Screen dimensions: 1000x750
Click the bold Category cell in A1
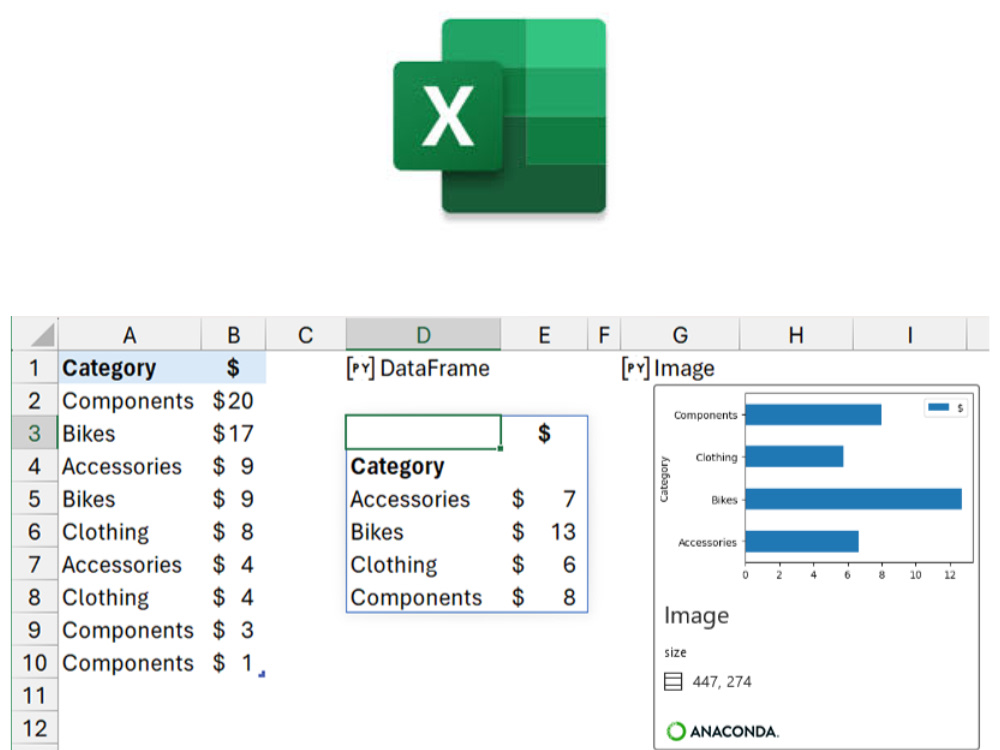pyautogui.click(x=129, y=368)
